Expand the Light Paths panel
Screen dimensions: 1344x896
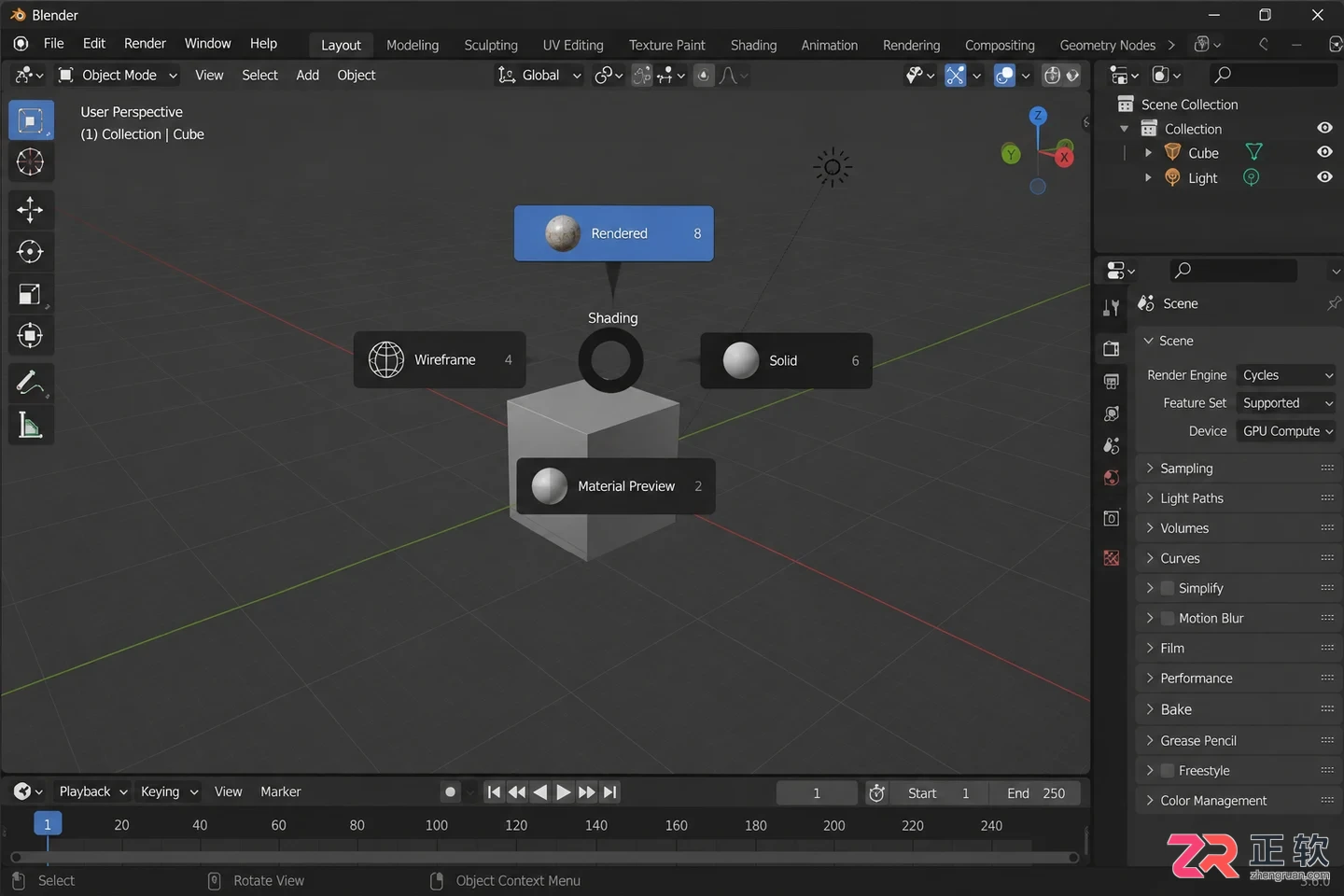(1239, 498)
